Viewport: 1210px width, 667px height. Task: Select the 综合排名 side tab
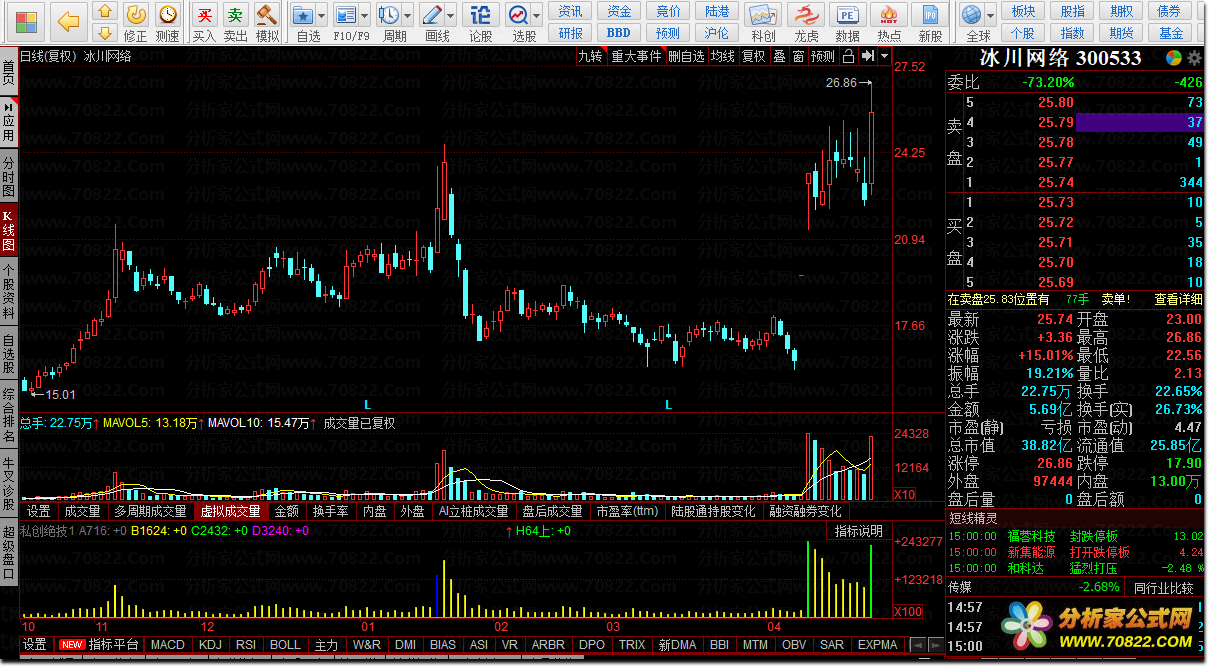point(9,412)
